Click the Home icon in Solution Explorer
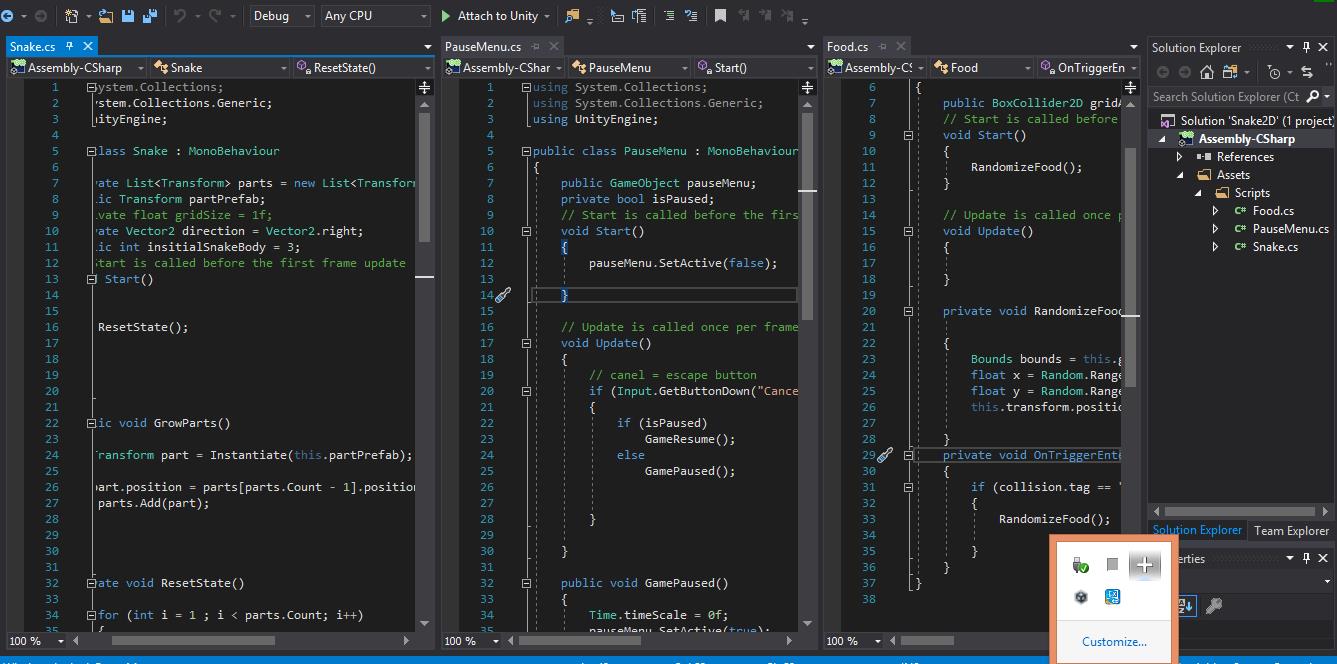The height and width of the screenshot is (664, 1337). click(1207, 72)
